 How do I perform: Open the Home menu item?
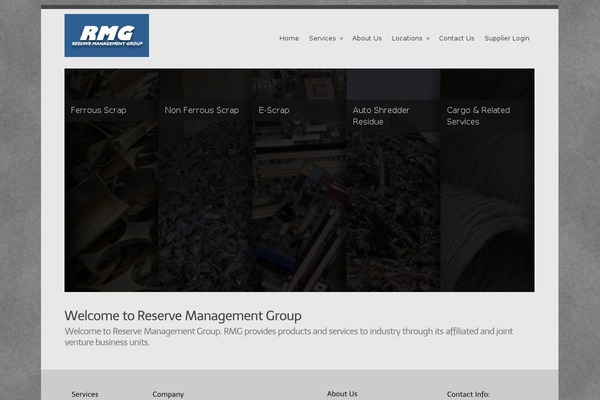pyautogui.click(x=289, y=38)
